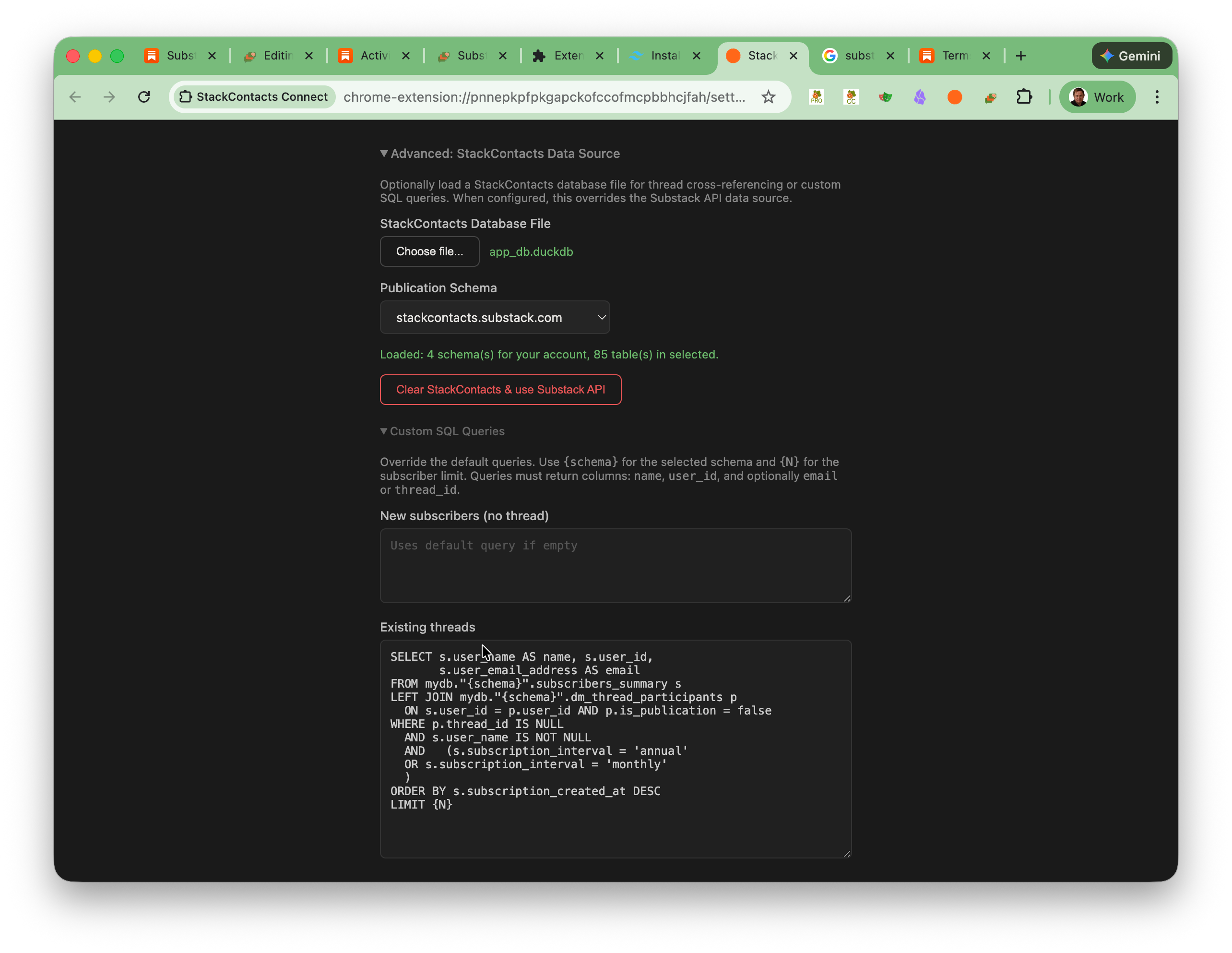Open a new tab with plus icon

tap(1020, 56)
